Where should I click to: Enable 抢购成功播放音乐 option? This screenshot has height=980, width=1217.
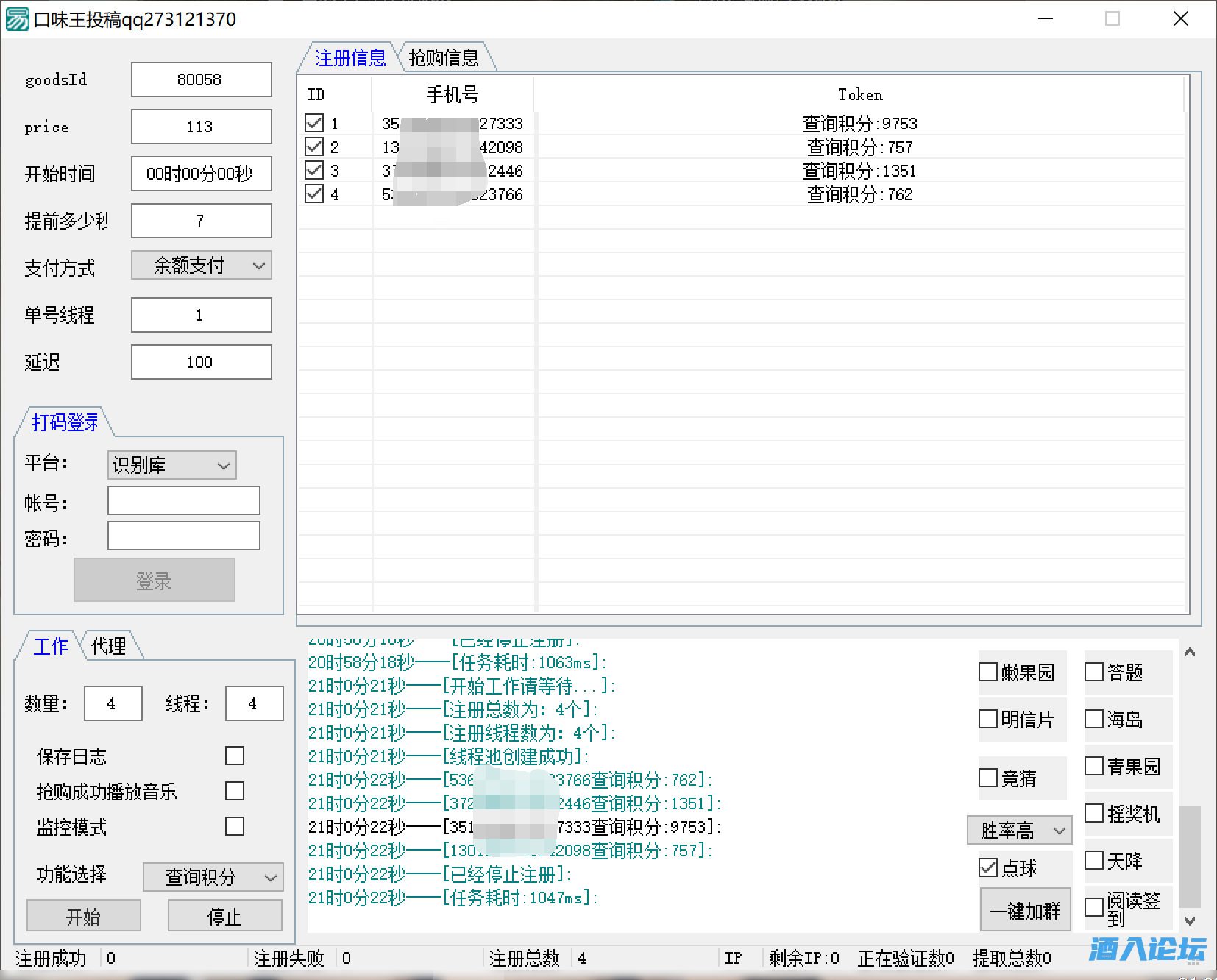(x=235, y=791)
